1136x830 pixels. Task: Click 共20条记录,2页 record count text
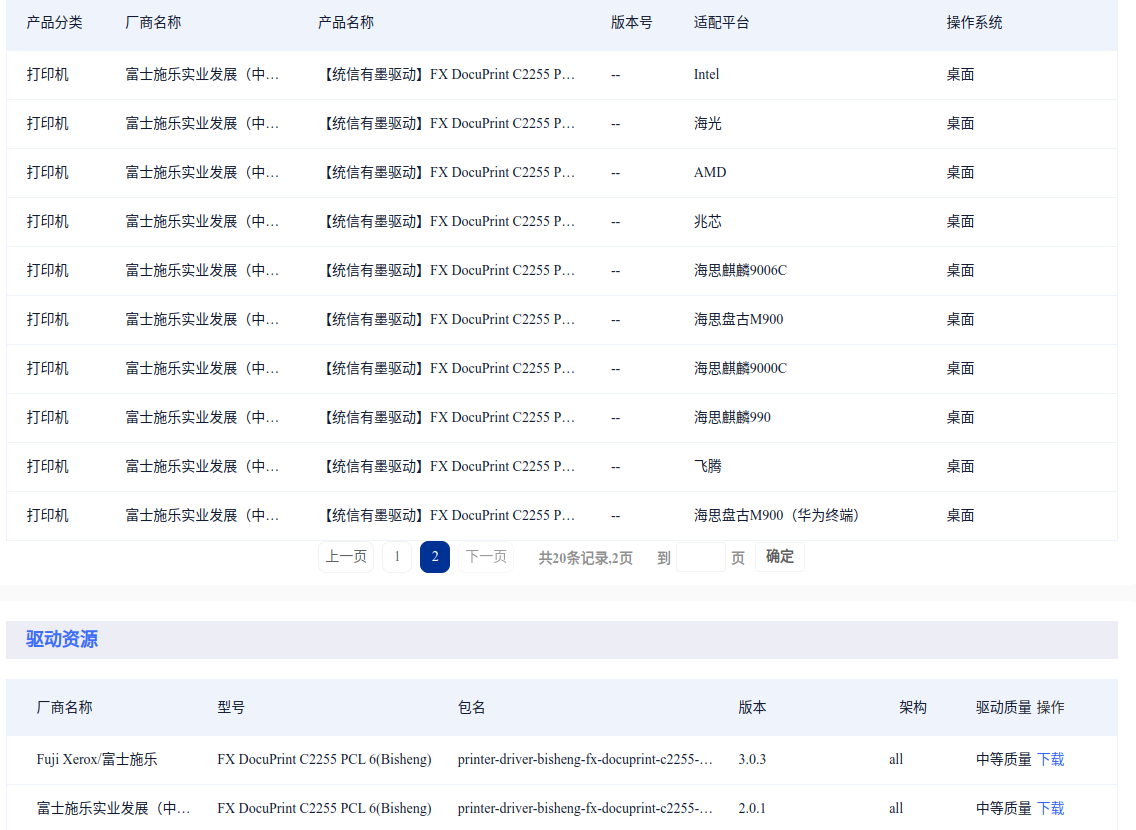585,558
